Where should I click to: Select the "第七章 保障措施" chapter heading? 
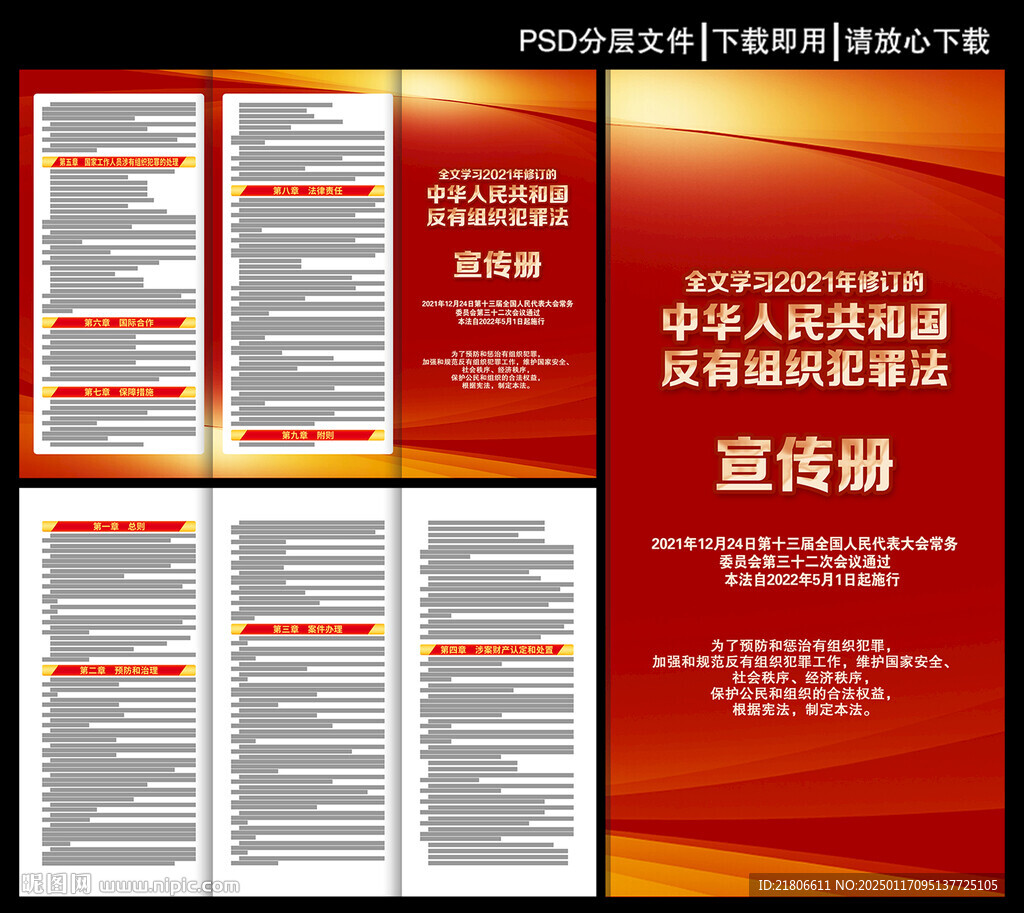click(x=119, y=392)
